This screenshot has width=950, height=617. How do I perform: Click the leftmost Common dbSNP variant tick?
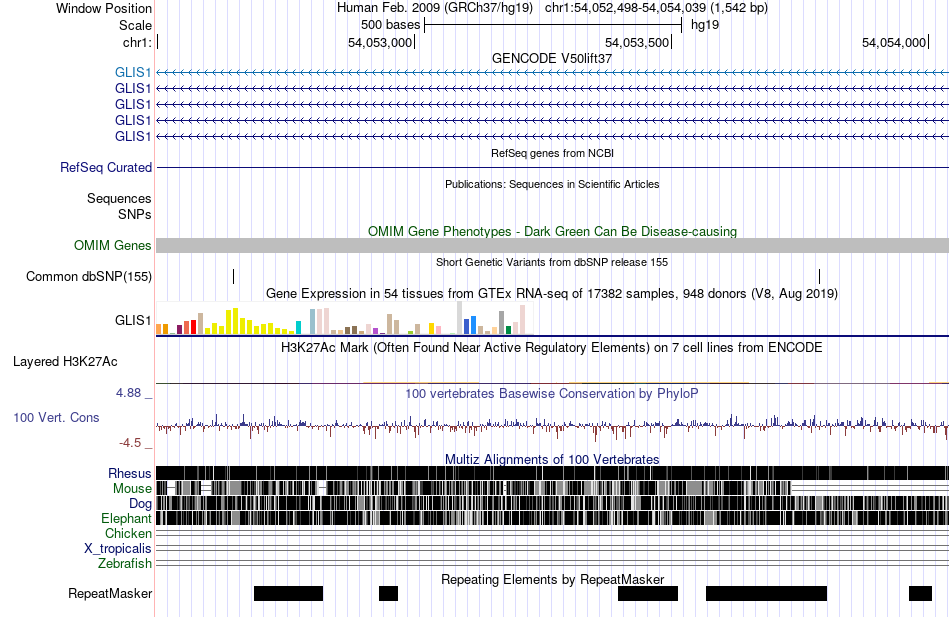click(x=233, y=276)
